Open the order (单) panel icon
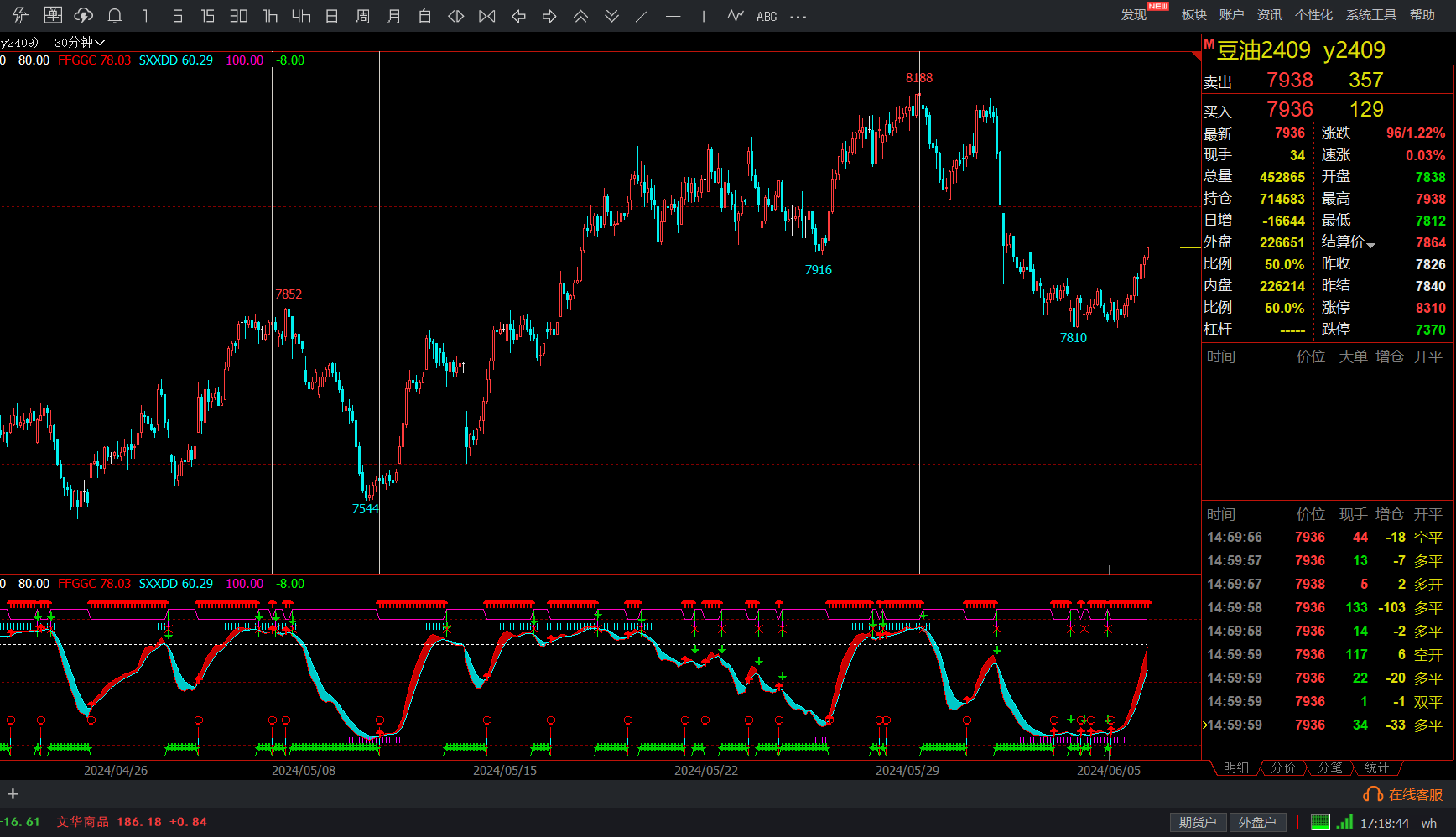The height and width of the screenshot is (837, 1456). click(x=53, y=15)
